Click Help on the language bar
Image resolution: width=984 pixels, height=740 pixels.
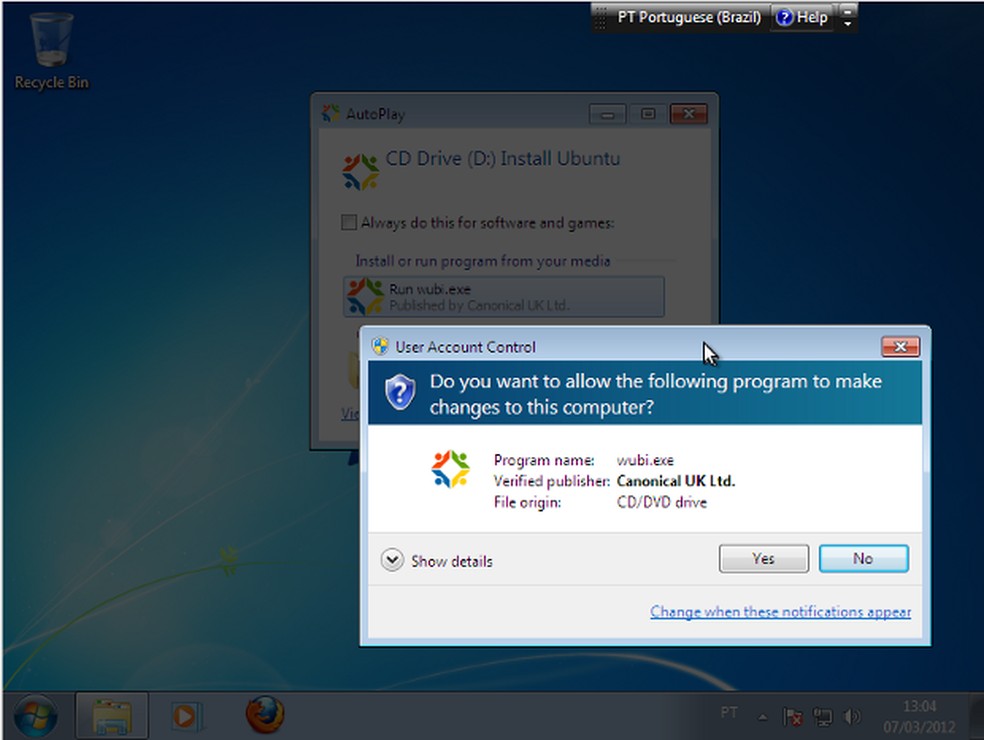(x=803, y=17)
